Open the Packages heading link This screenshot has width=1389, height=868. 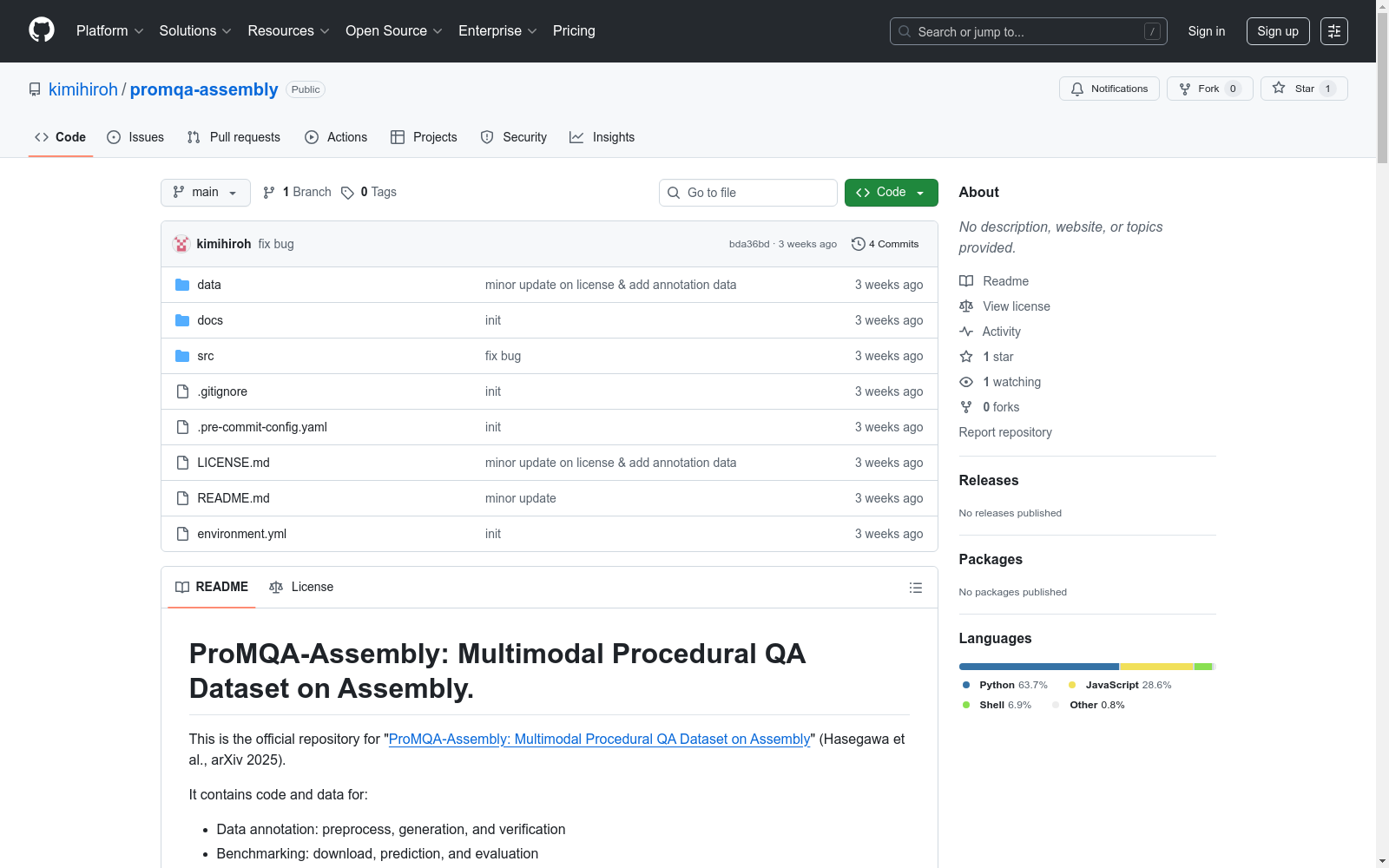point(991,560)
